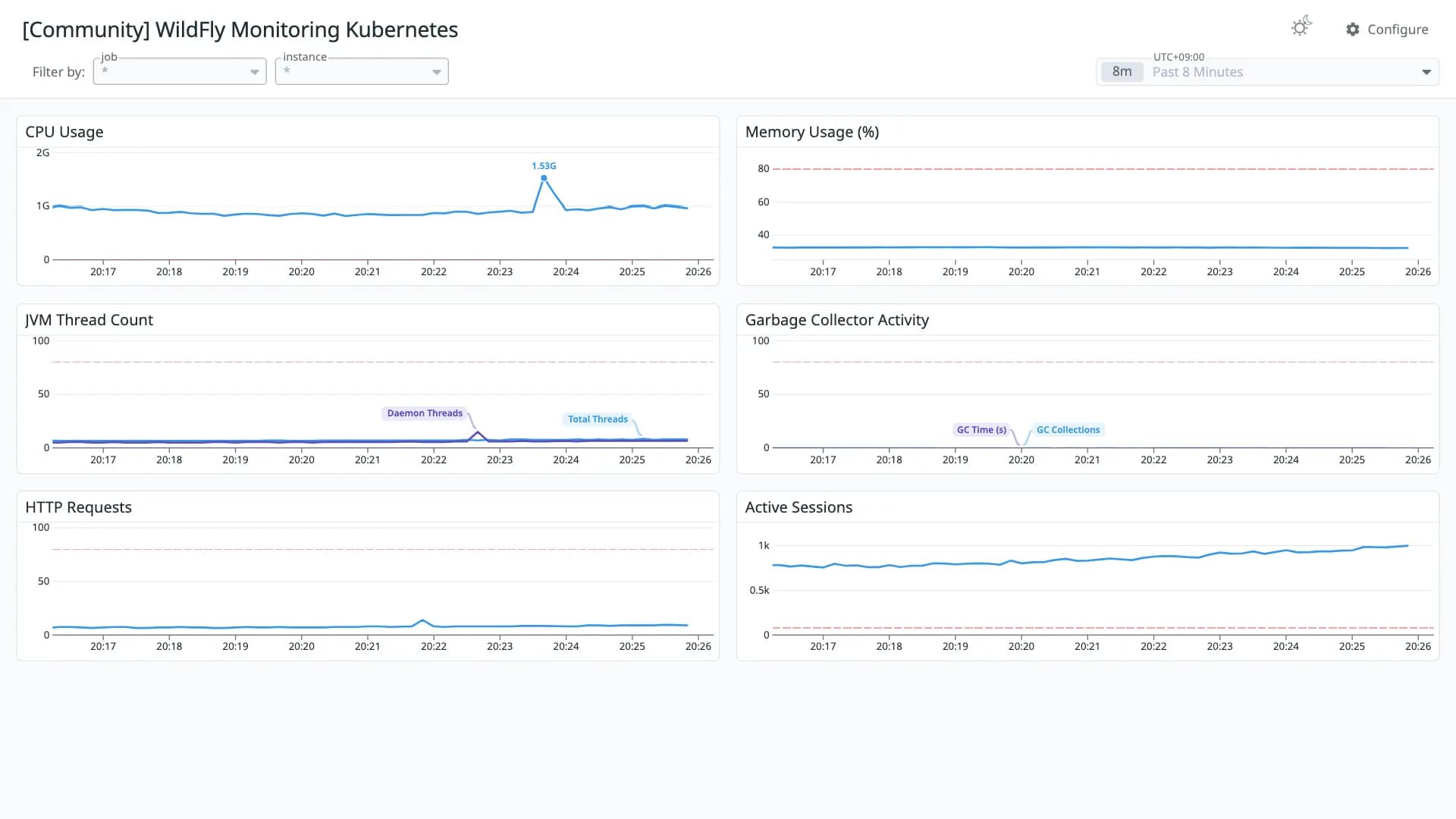This screenshot has width=1456, height=819.
Task: Select the 1.53G peak point on CPU Usage
Action: point(544,178)
